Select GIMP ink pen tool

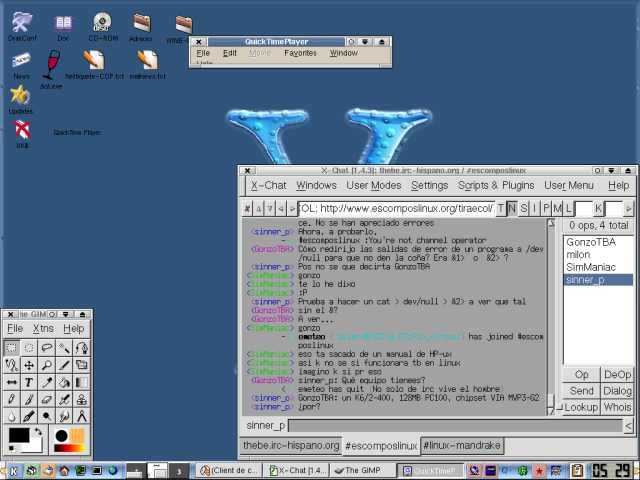point(29,416)
